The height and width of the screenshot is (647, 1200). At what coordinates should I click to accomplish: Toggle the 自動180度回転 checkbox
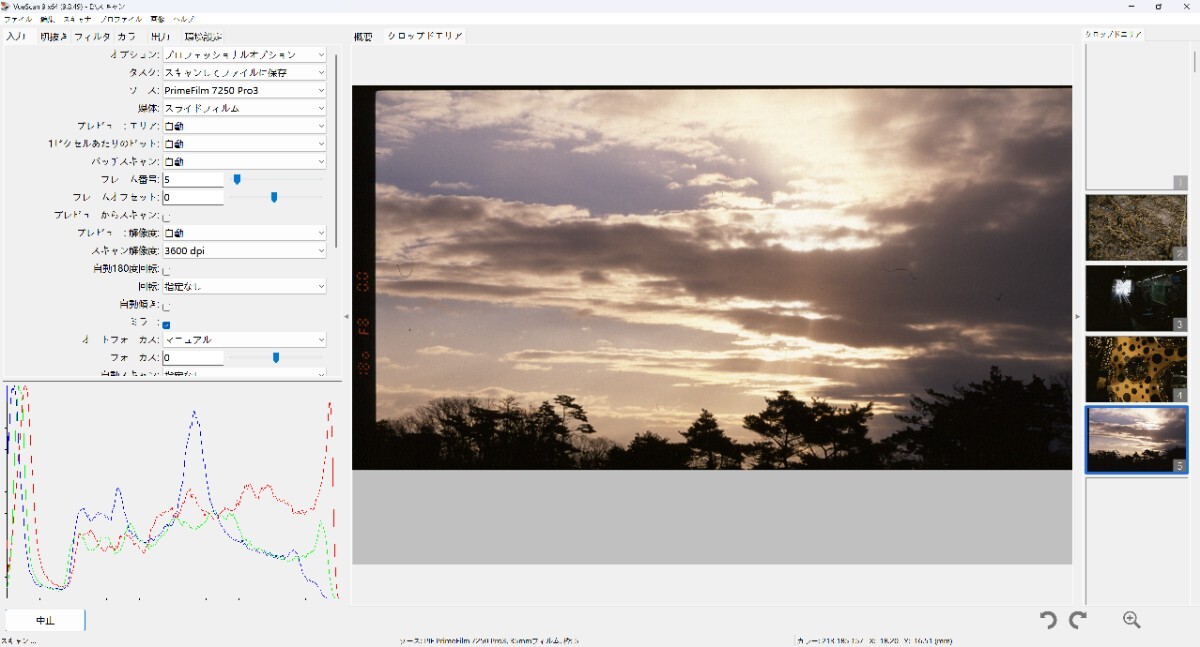tap(167, 270)
